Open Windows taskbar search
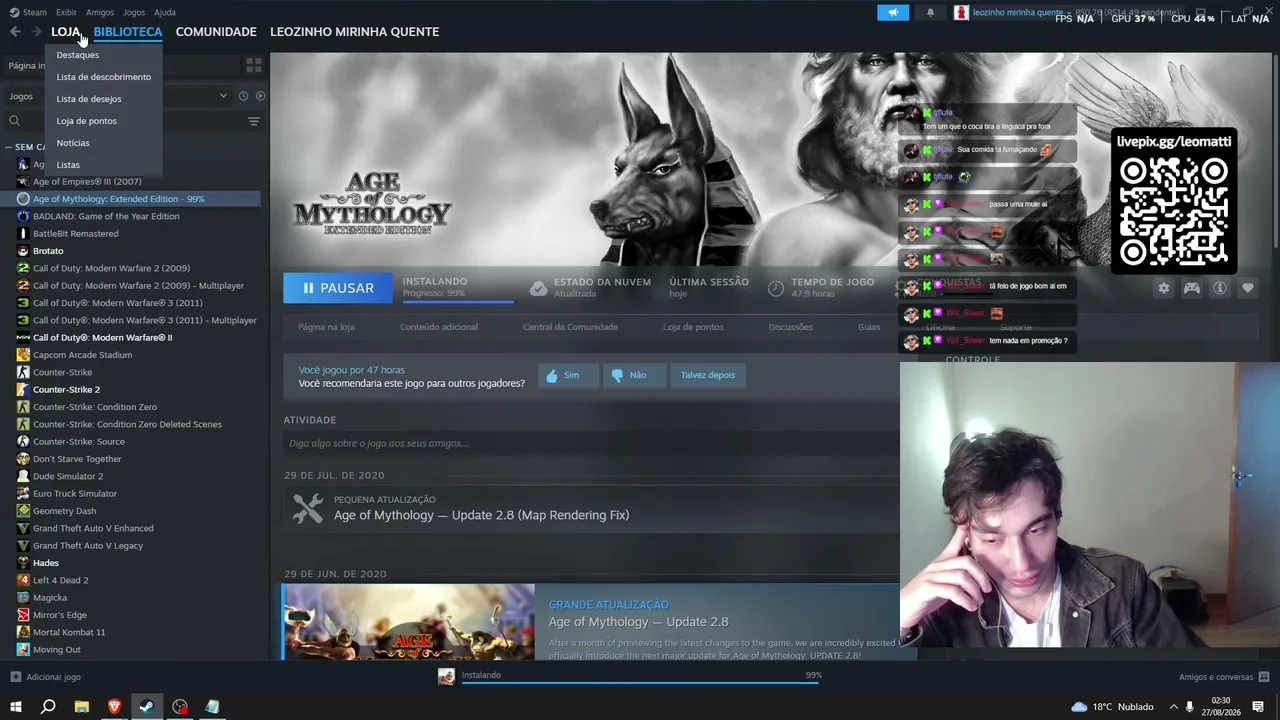Viewport: 1280px width, 720px height. (x=48, y=707)
